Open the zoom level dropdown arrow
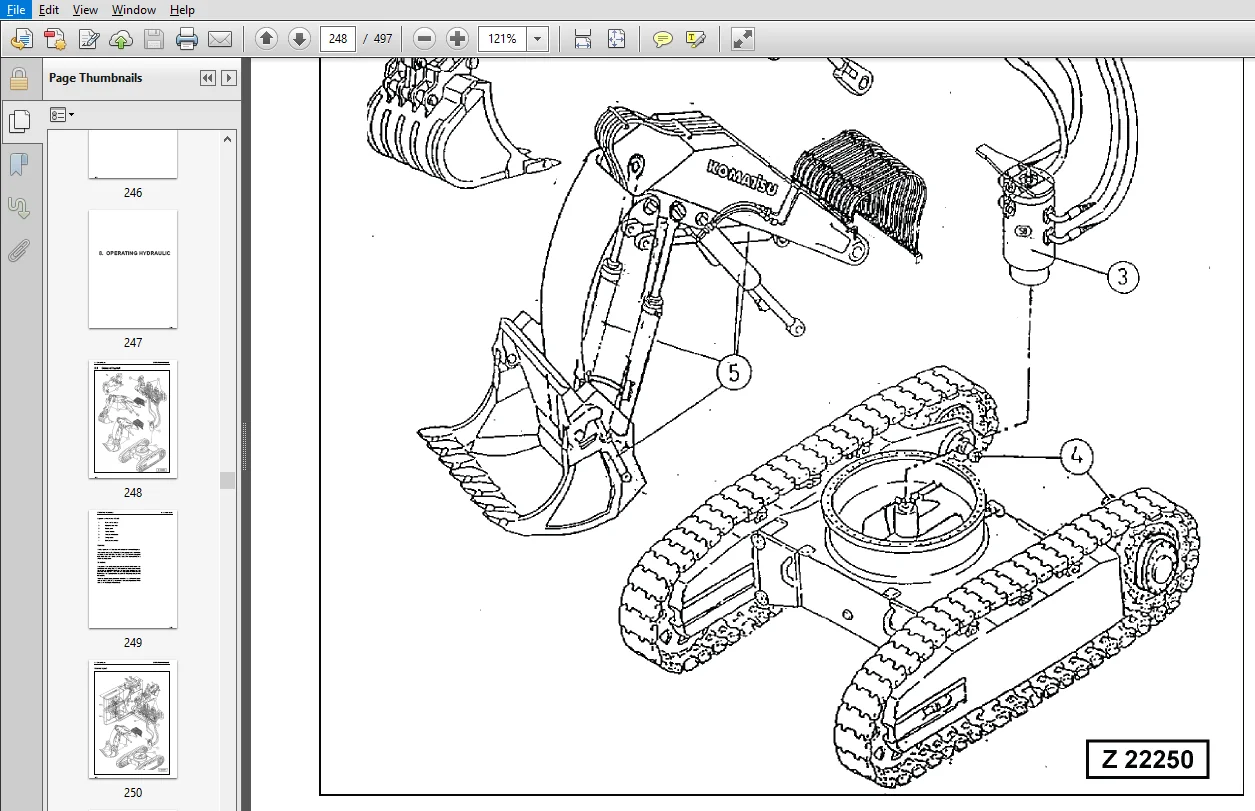Screen dimensions: 1255x811 point(538,39)
